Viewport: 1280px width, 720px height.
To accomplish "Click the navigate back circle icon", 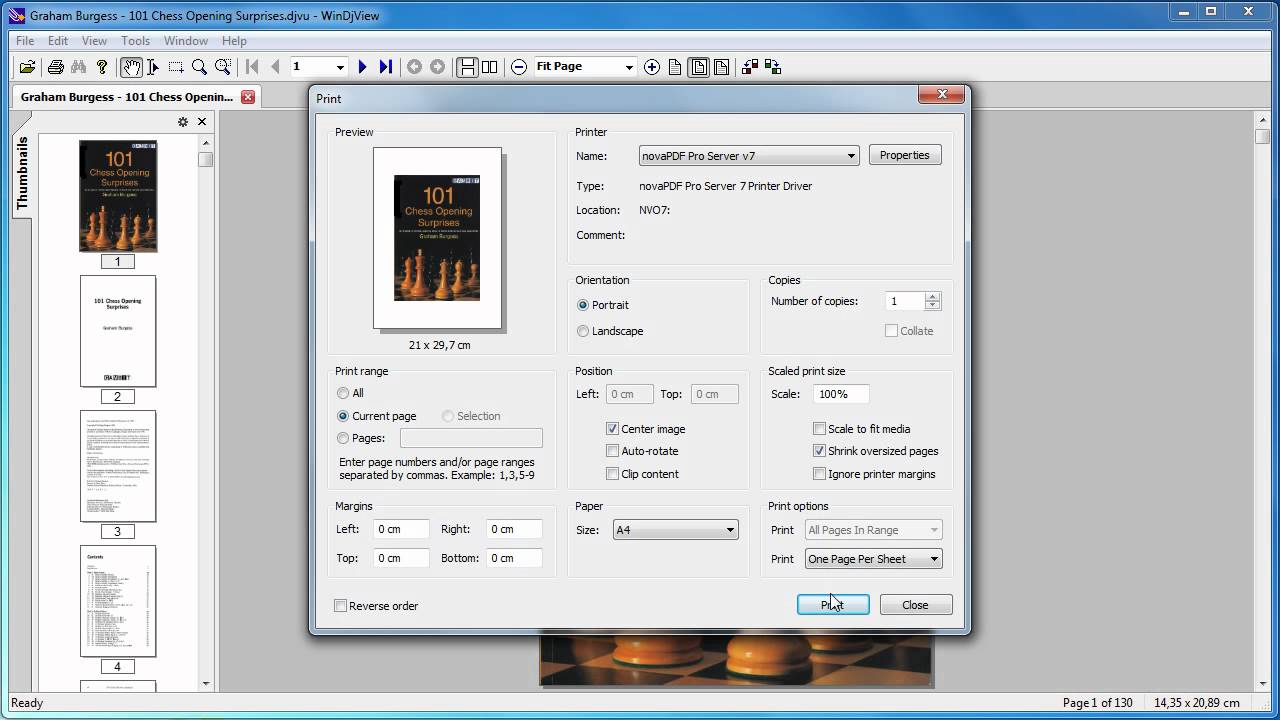I will (414, 67).
